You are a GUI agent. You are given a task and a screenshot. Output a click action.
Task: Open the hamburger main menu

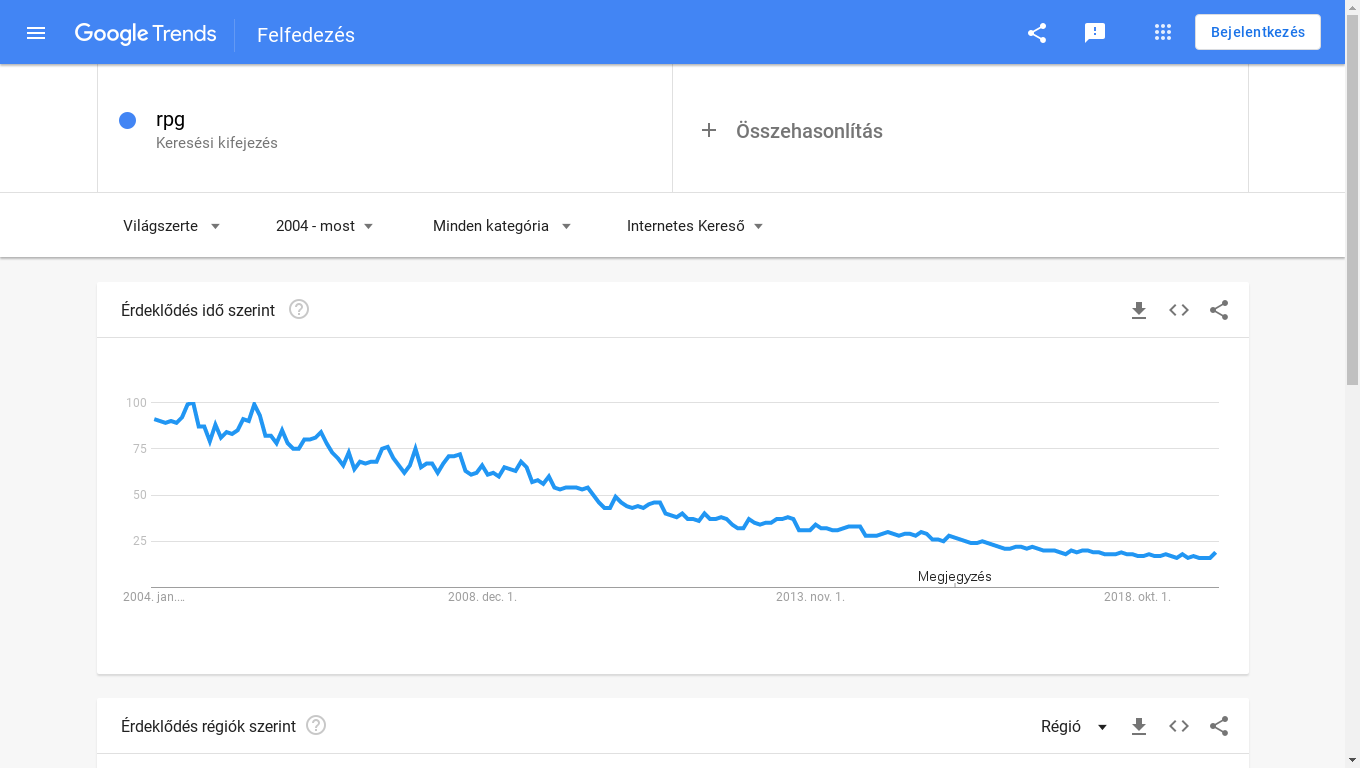36,33
